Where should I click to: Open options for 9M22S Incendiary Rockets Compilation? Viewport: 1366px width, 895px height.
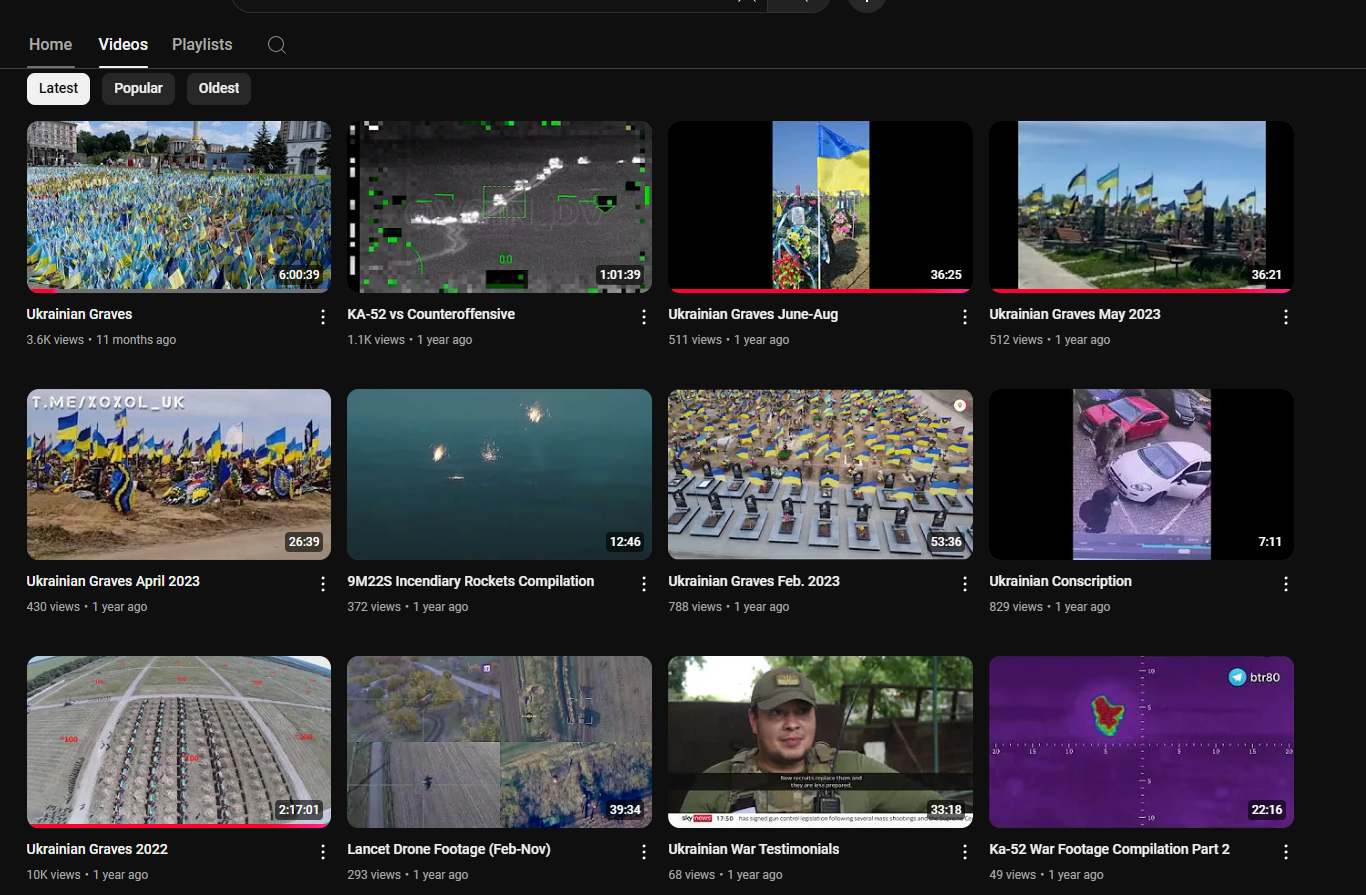pyautogui.click(x=644, y=584)
